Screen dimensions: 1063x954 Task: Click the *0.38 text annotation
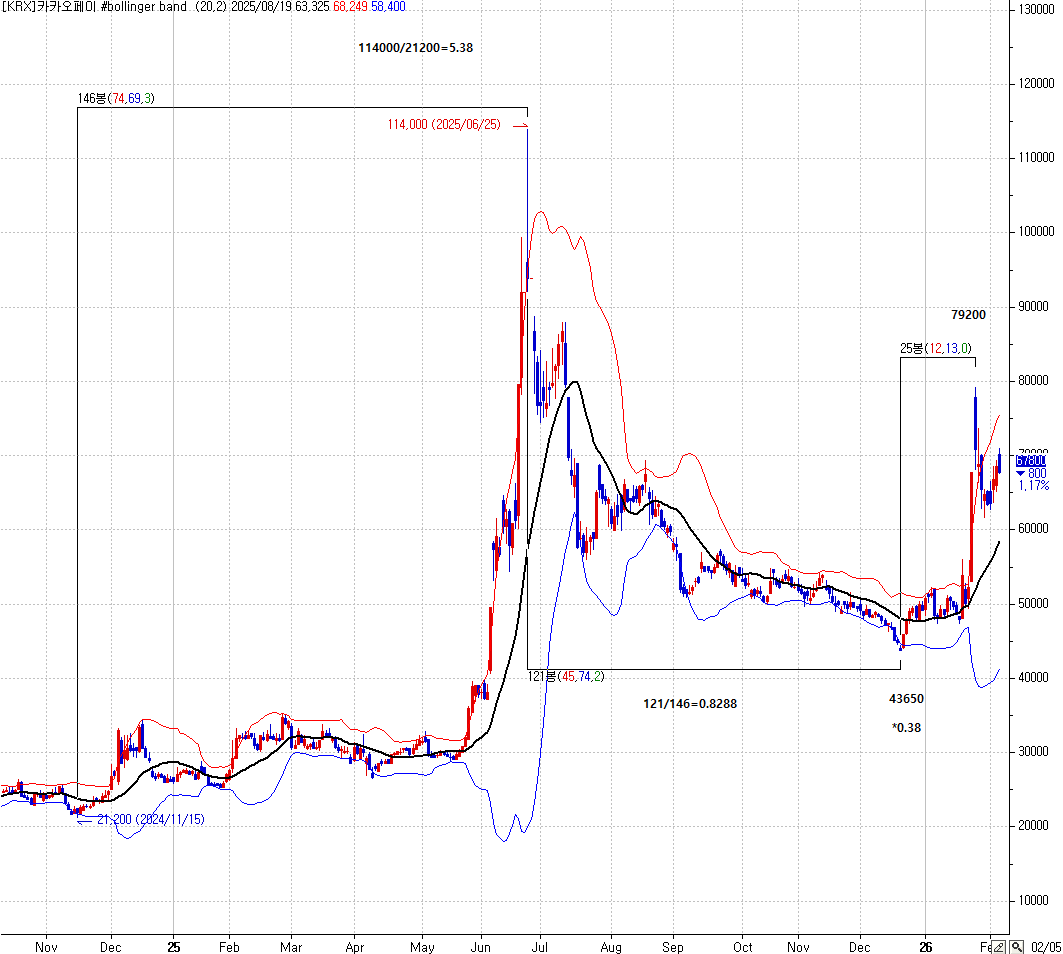tap(906, 728)
